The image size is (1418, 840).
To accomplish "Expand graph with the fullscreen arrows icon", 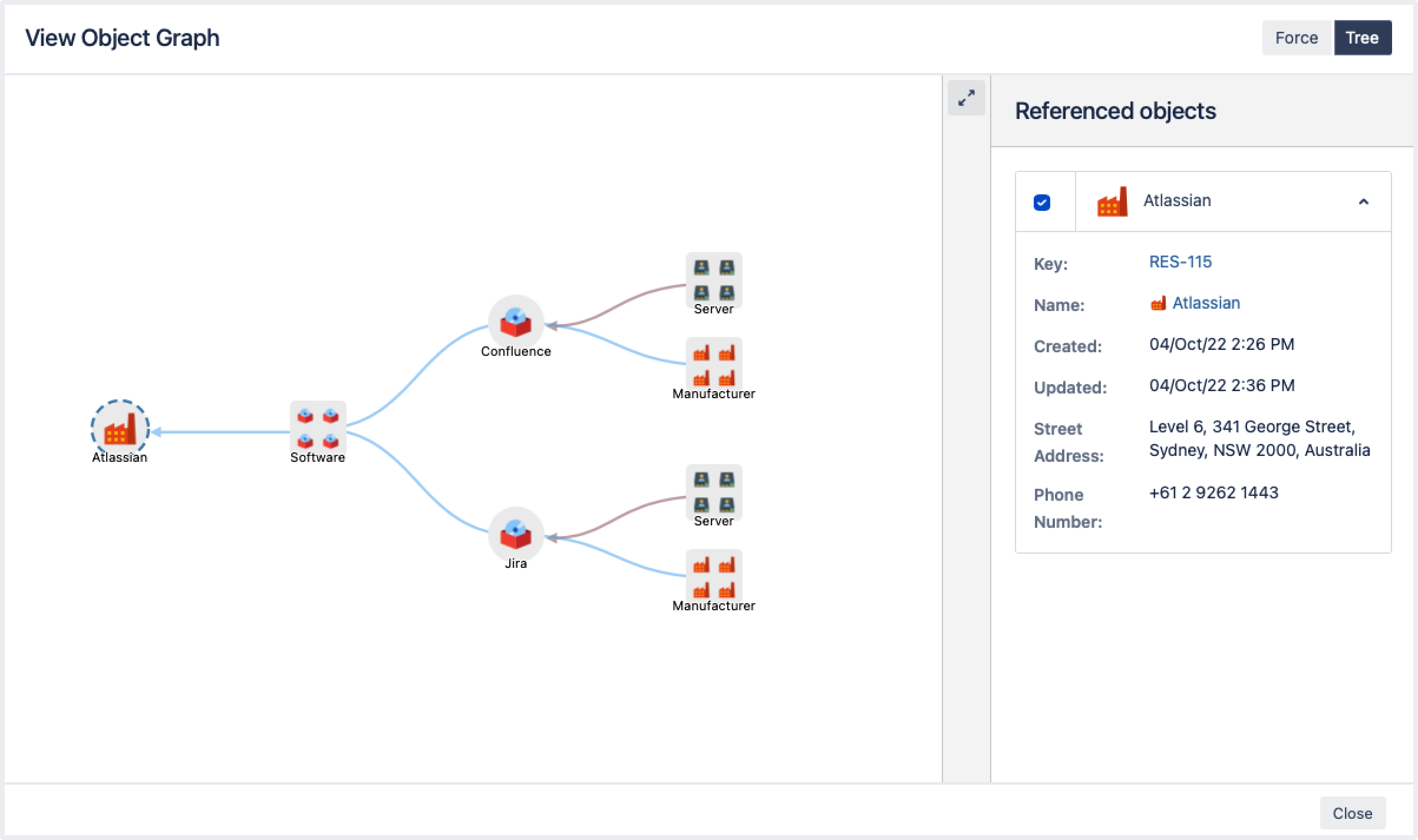I will 966,98.
